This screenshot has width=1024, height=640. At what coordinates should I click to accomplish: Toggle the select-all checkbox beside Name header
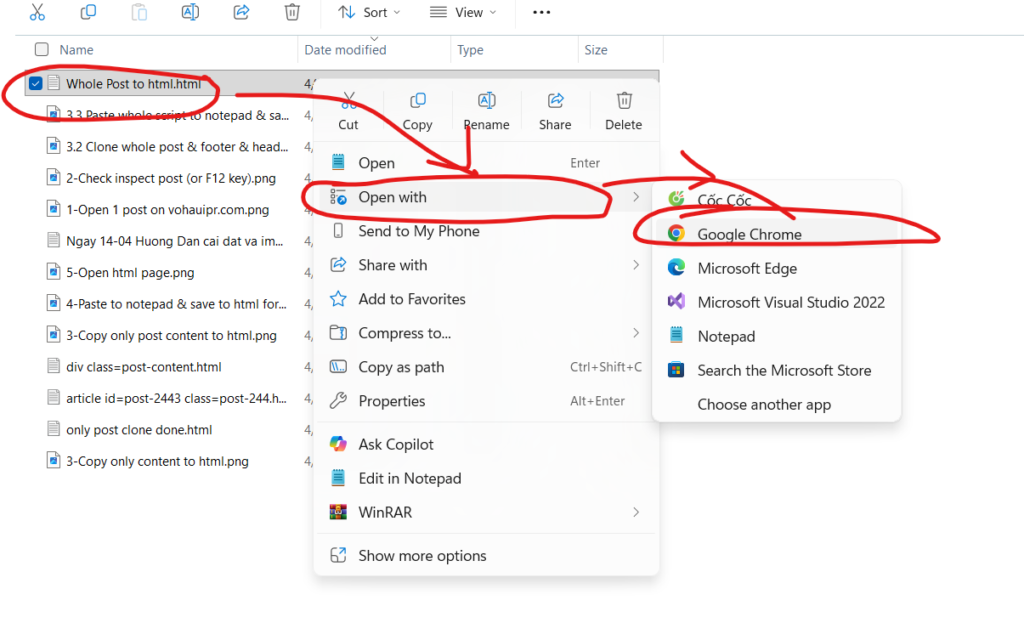click(41, 49)
